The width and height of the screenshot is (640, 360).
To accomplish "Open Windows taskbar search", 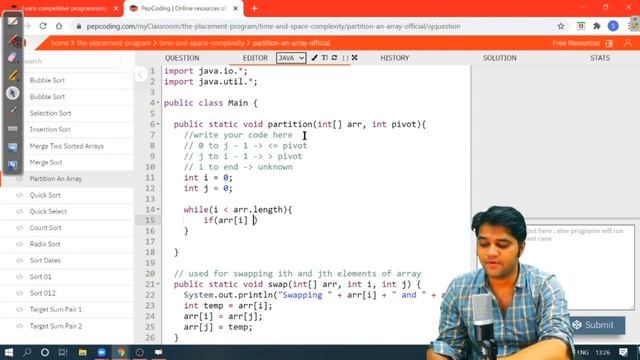I will 27,352.
